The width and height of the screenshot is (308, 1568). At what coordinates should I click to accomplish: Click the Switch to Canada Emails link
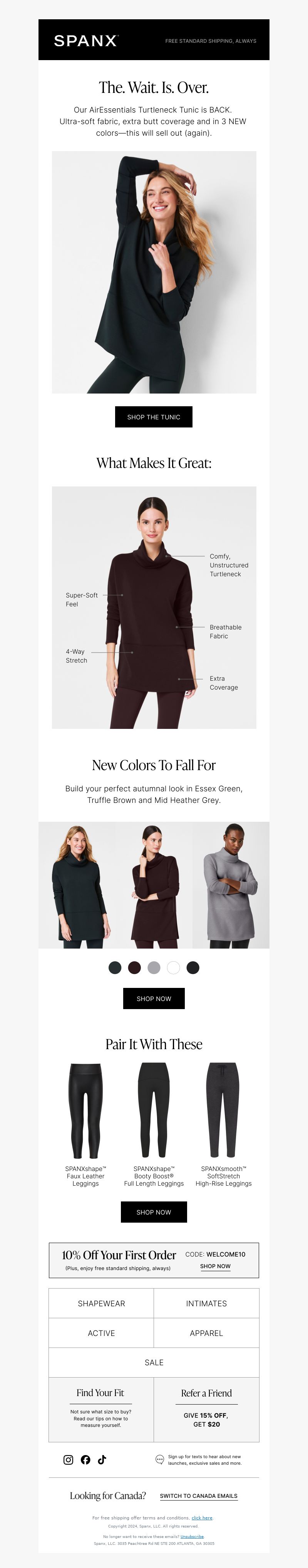point(199,1496)
